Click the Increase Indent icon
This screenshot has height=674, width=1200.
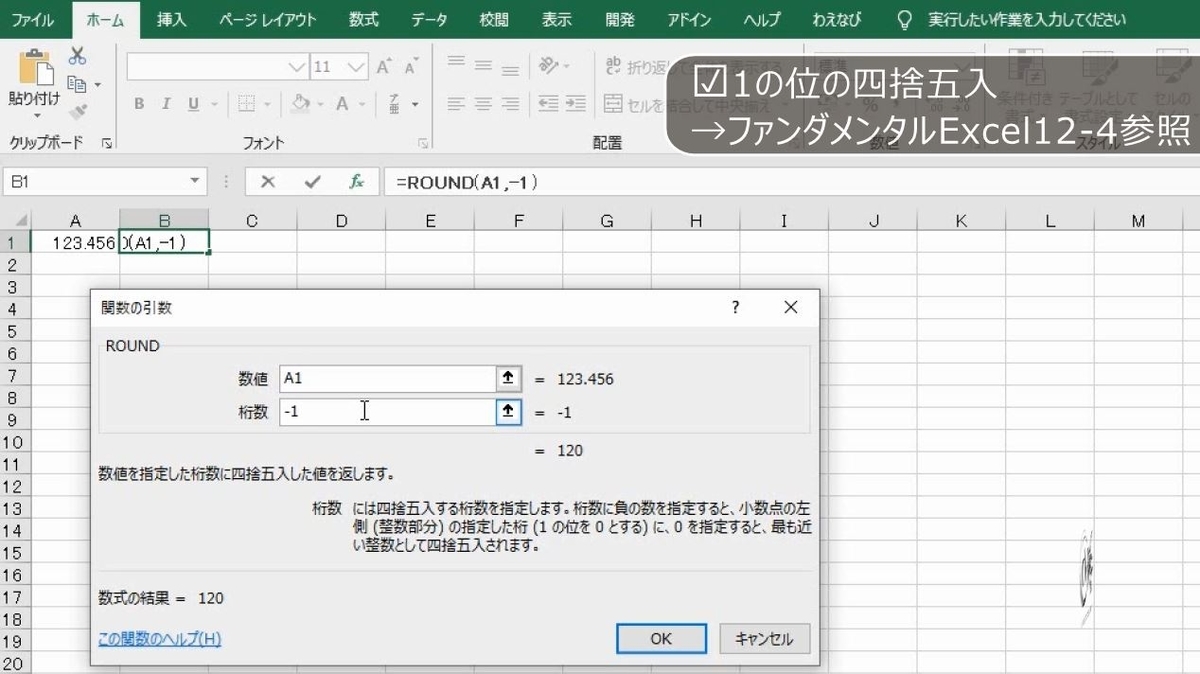tap(576, 104)
